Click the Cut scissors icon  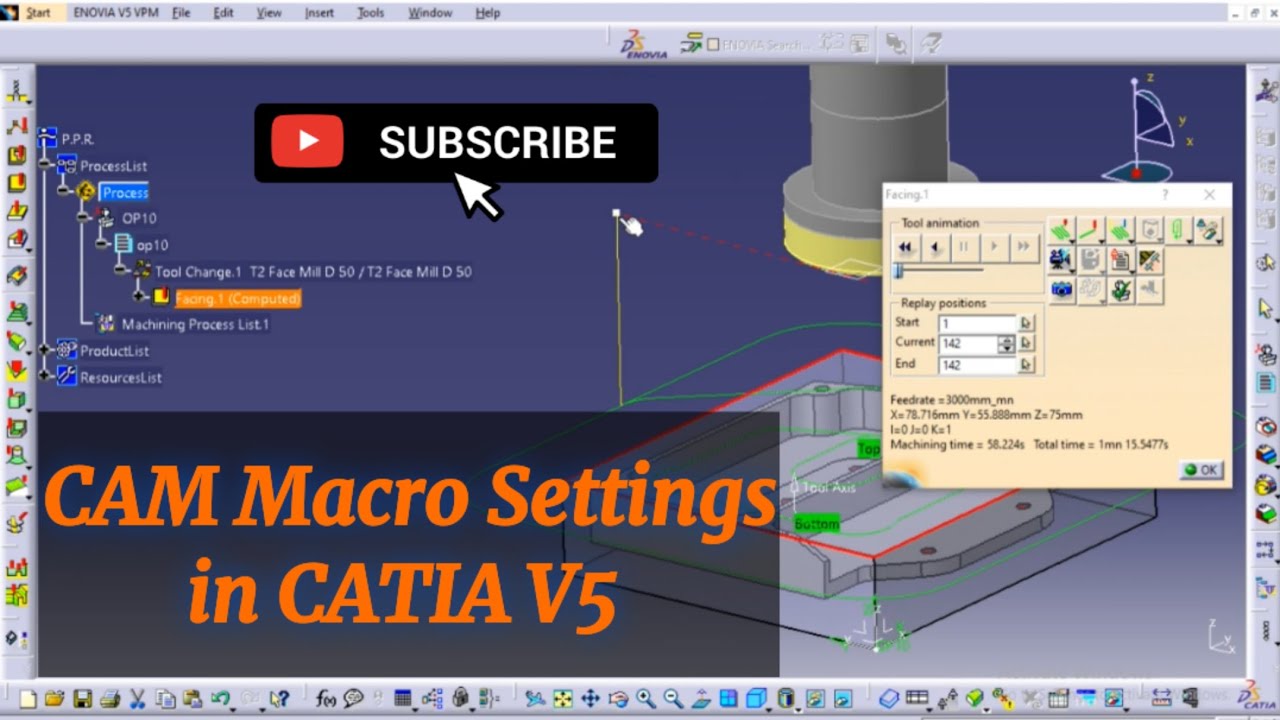[138, 698]
